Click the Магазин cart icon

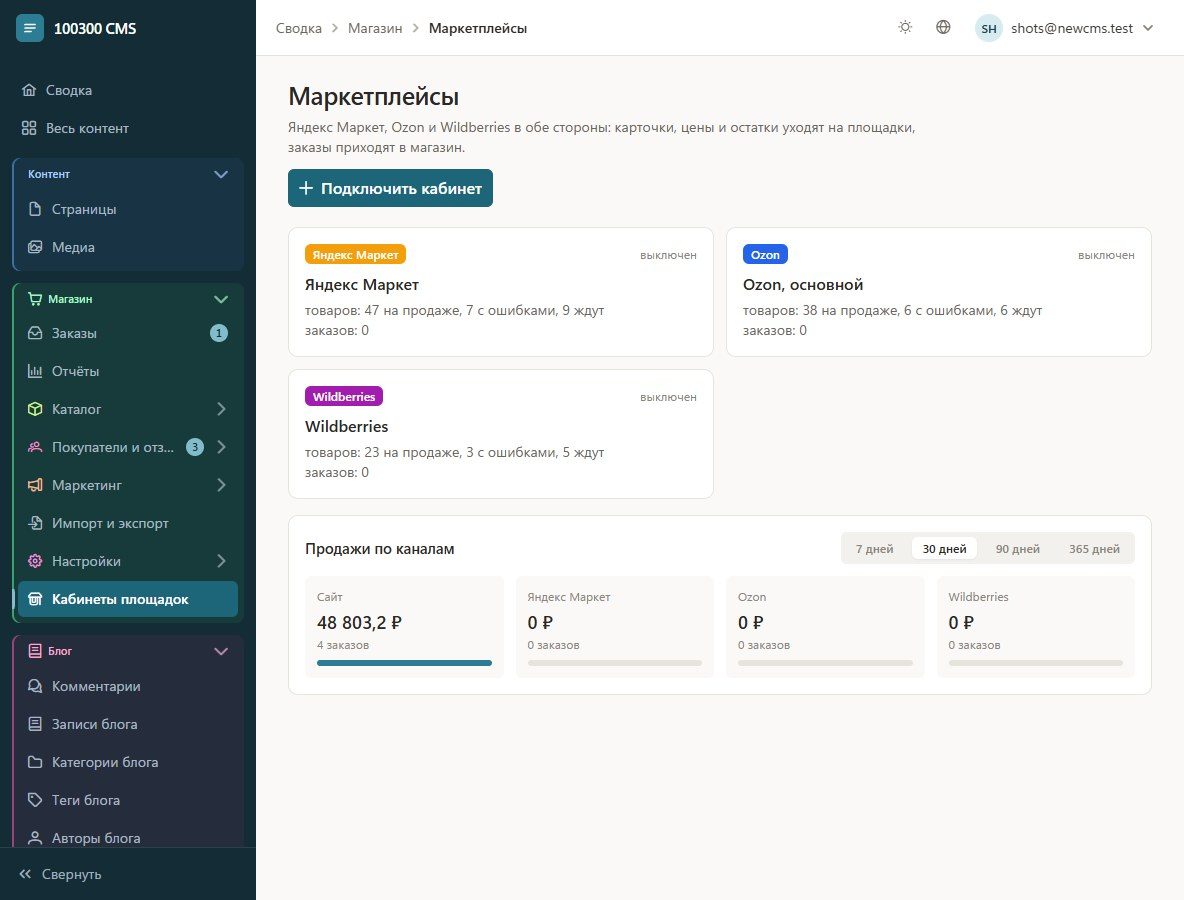click(x=35, y=299)
